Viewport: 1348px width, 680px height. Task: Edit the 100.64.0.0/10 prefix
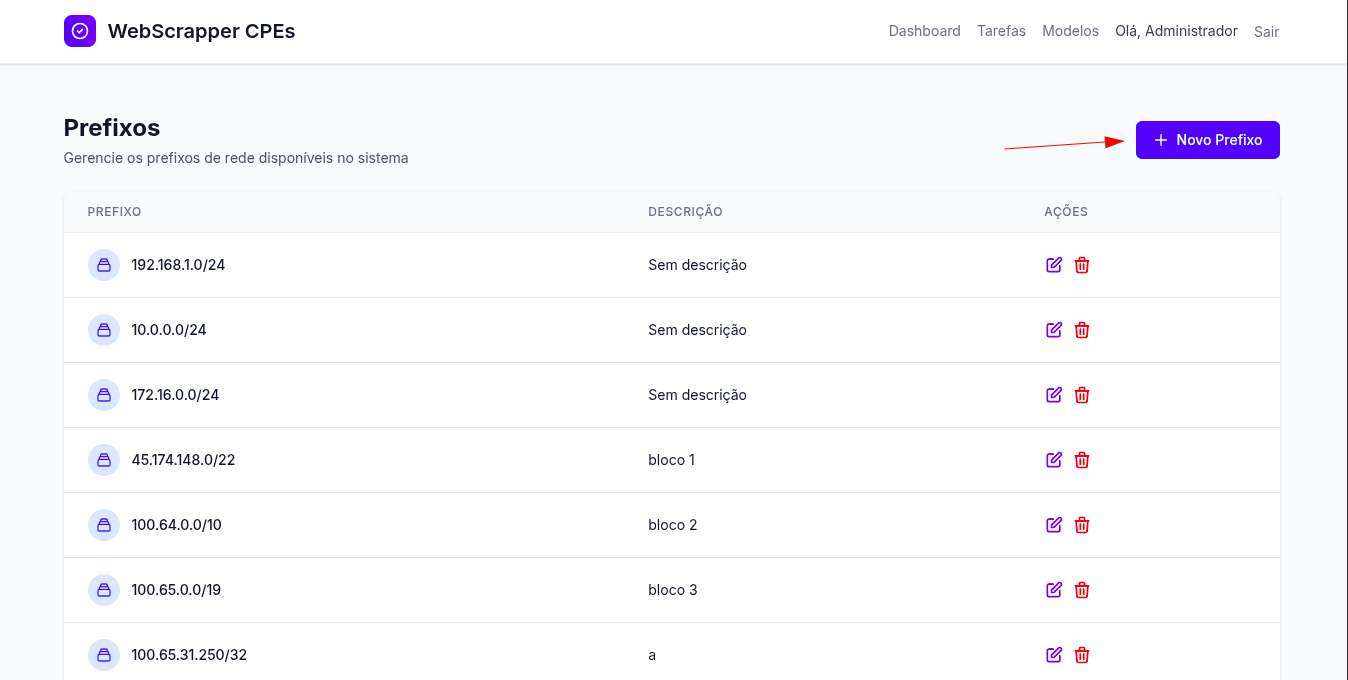click(1053, 525)
